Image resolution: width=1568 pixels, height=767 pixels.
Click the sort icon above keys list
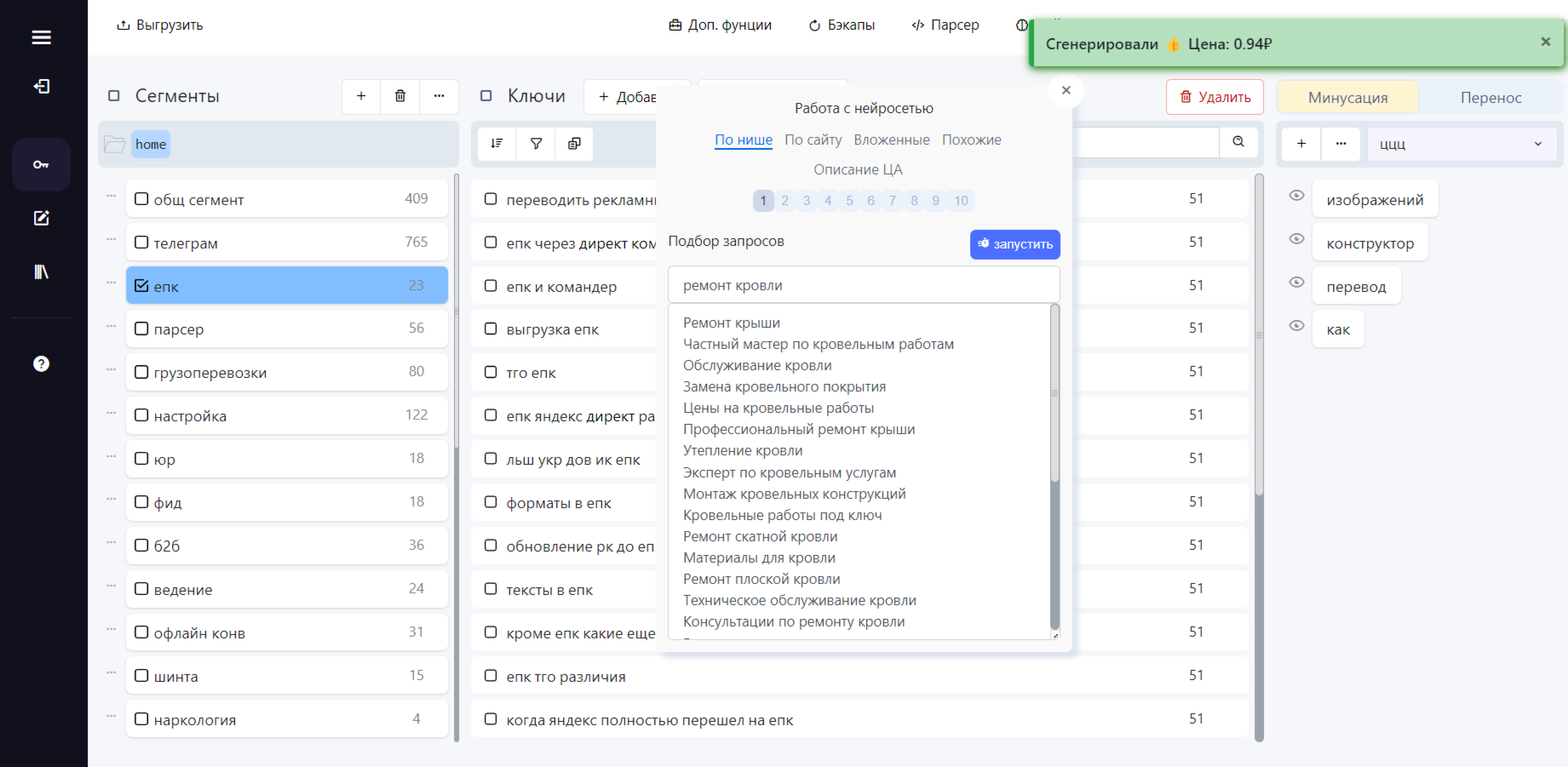click(x=497, y=143)
